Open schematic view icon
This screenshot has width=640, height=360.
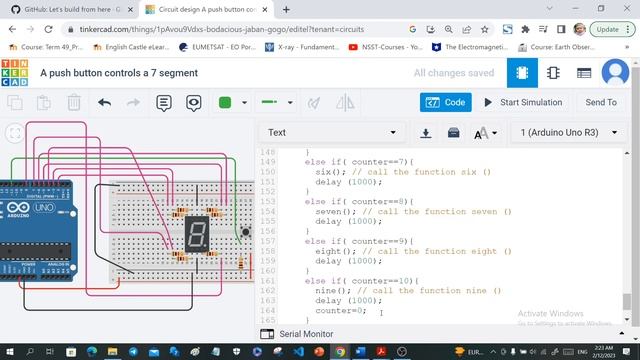(553, 73)
